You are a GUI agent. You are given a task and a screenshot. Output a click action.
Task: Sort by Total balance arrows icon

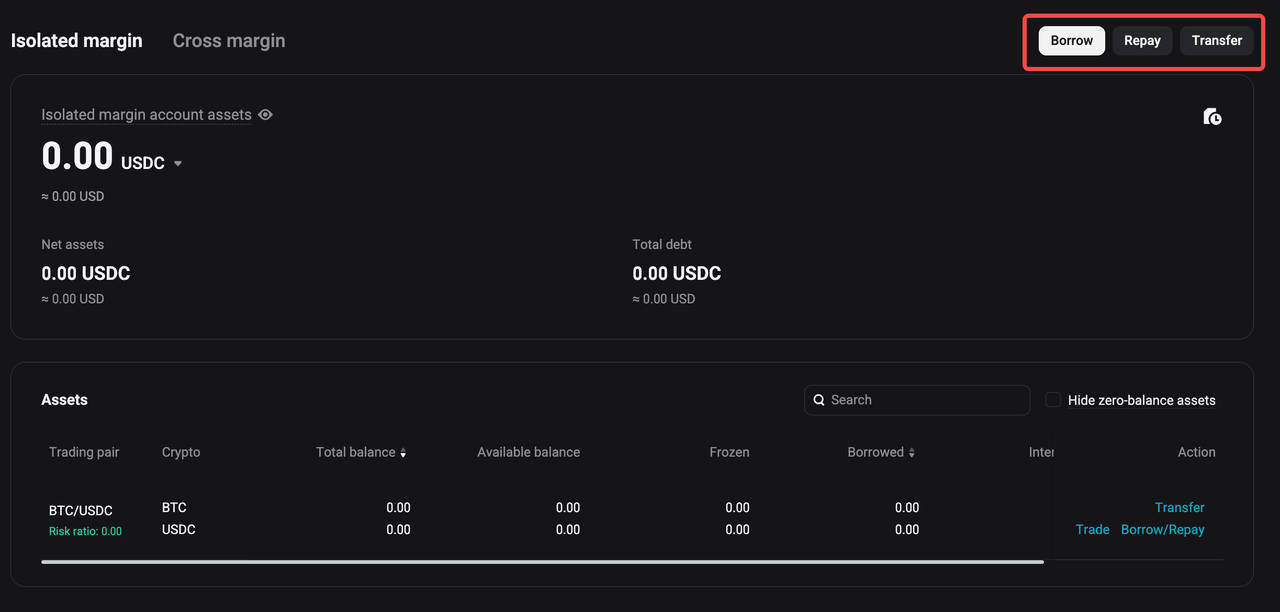[x=403, y=453]
